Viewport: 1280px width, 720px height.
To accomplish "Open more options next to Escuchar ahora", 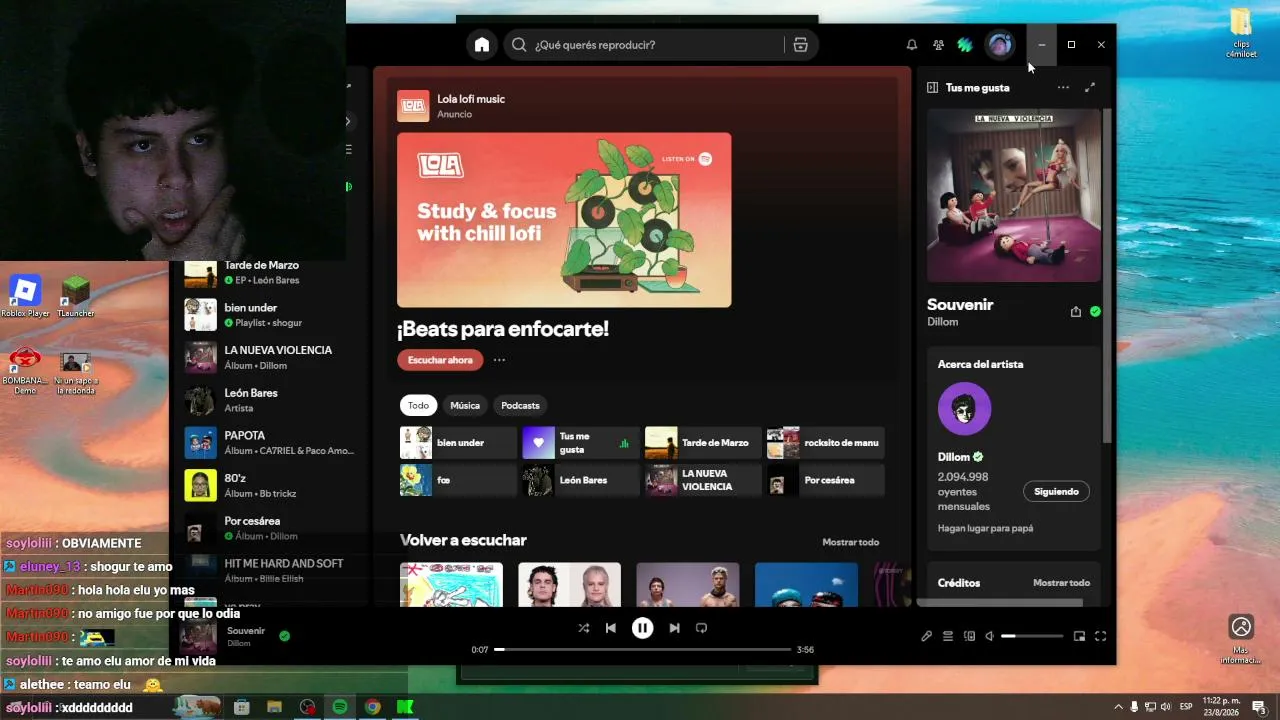I will point(499,360).
